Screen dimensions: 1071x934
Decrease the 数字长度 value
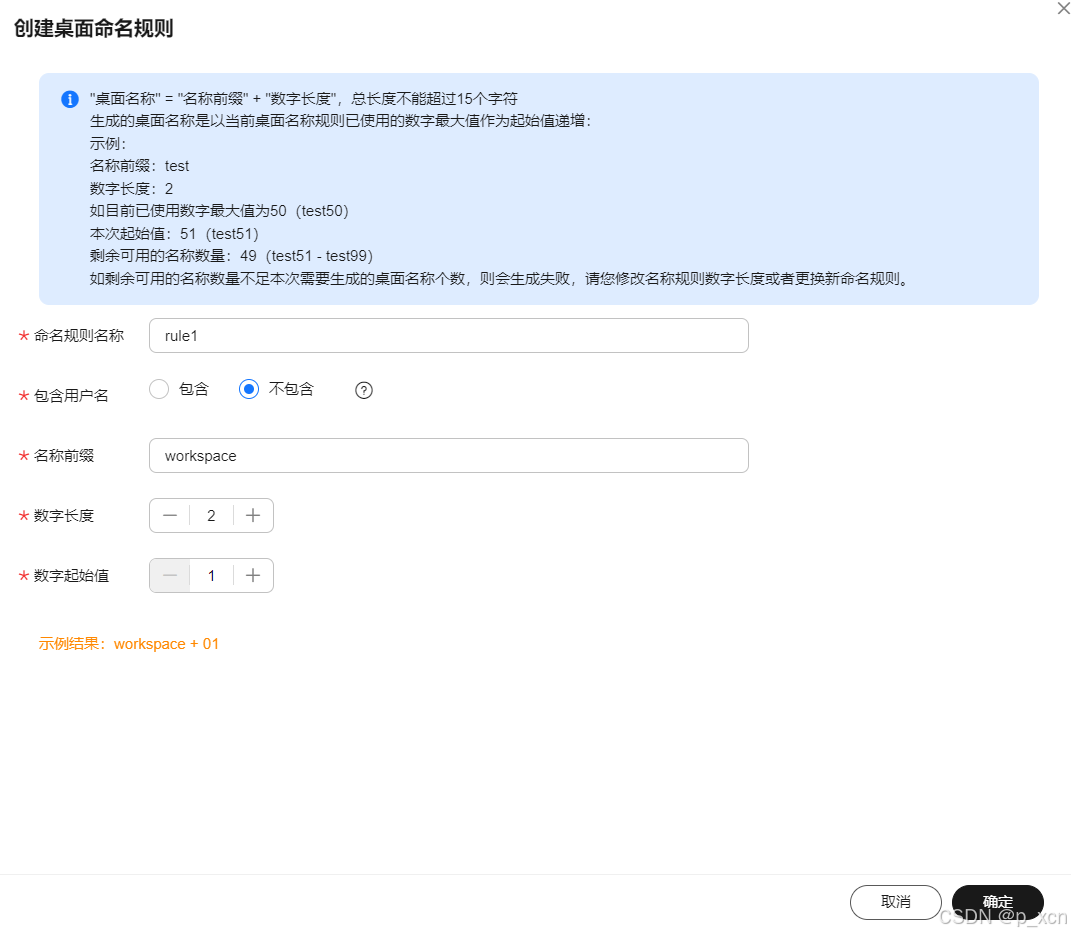[x=170, y=515]
